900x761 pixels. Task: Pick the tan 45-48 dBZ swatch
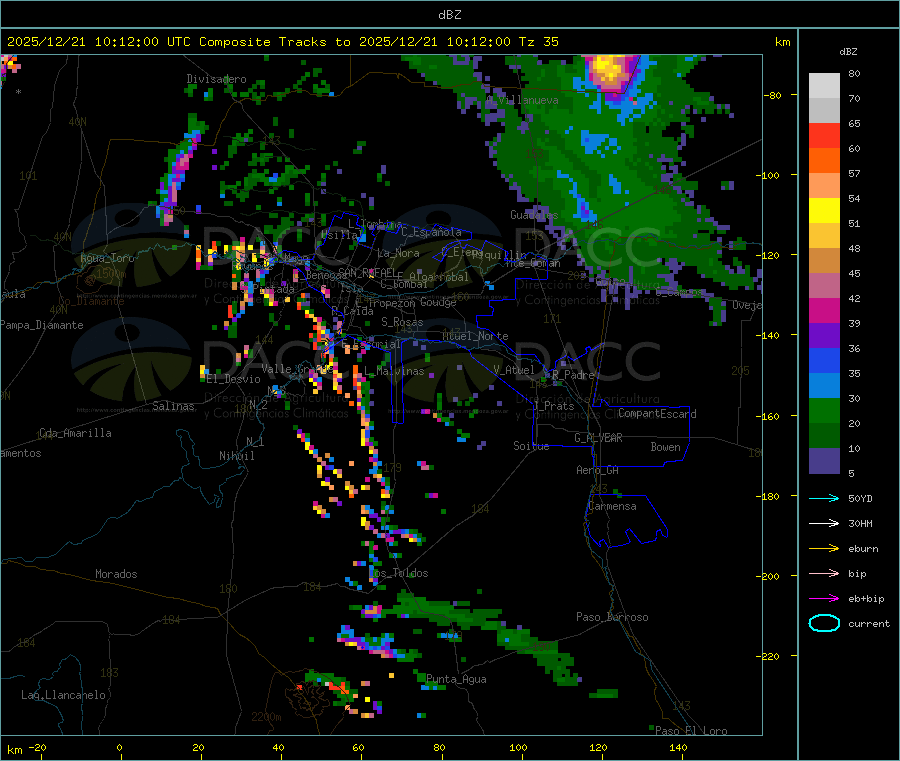tap(824, 261)
